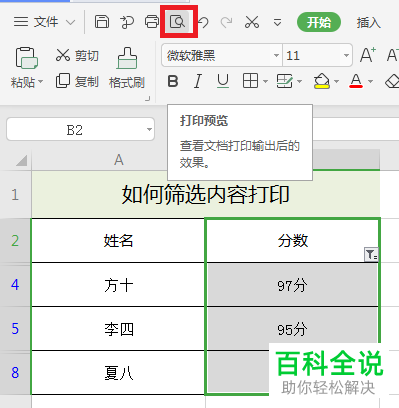Expand the 粘贴 dropdown arrow
The image size is (399, 408).
pos(41,81)
